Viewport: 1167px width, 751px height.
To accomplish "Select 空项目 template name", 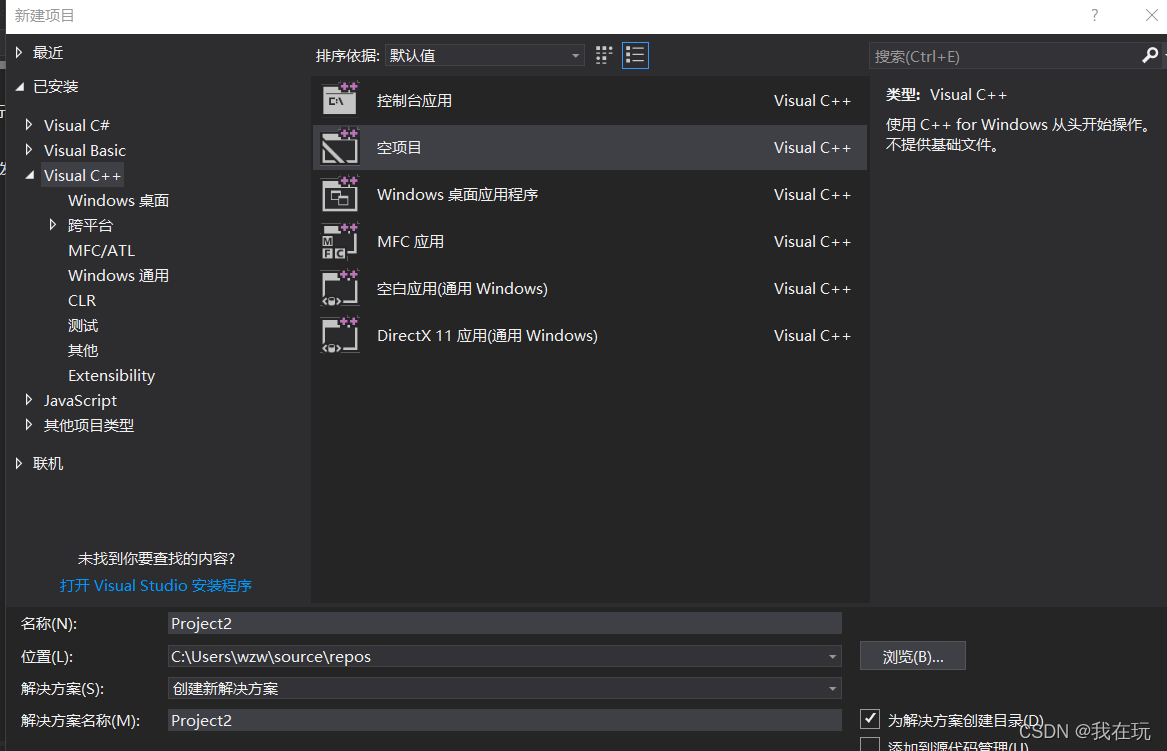I will [x=399, y=147].
